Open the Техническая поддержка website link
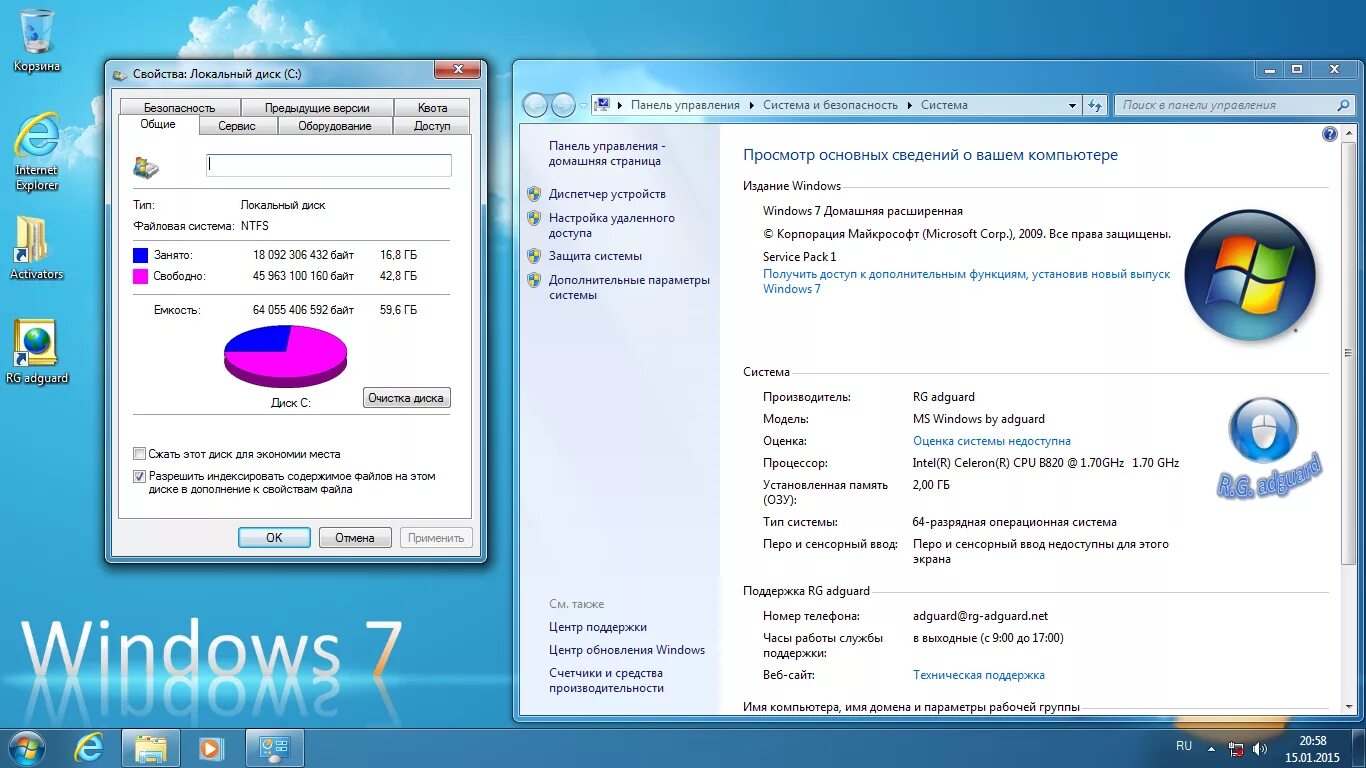 (x=978, y=675)
